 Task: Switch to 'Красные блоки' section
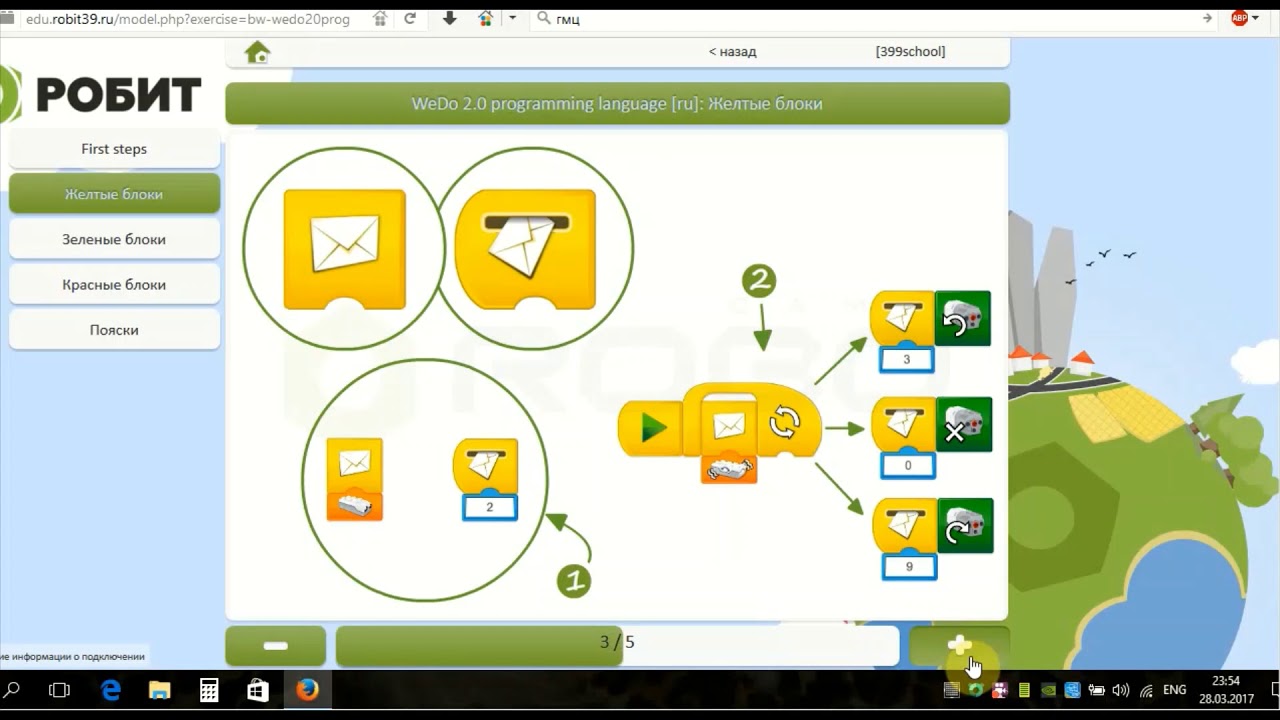click(x=114, y=285)
